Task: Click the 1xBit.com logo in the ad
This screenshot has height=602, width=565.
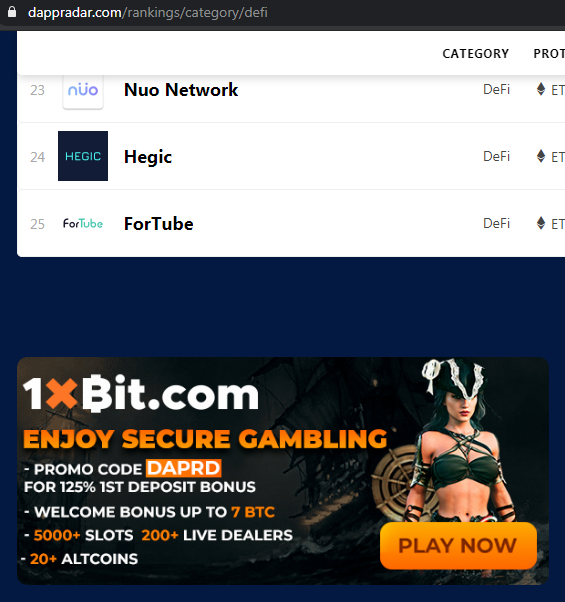Action: point(140,393)
